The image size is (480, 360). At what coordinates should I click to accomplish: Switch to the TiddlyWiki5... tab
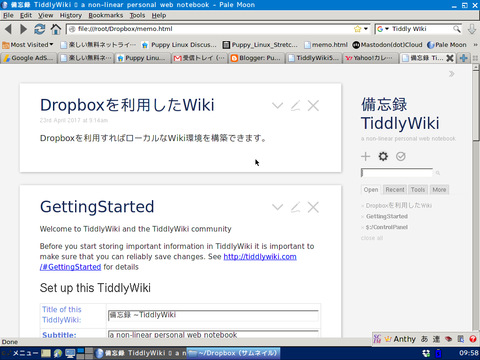point(314,58)
